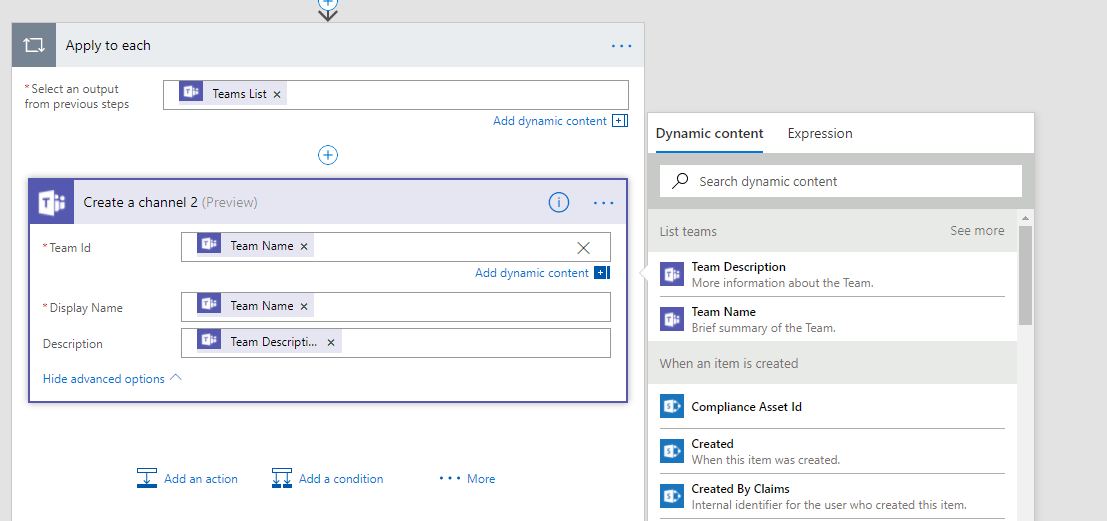Click Add dynamic content under Team Id
1107x521 pixels.
point(532,273)
